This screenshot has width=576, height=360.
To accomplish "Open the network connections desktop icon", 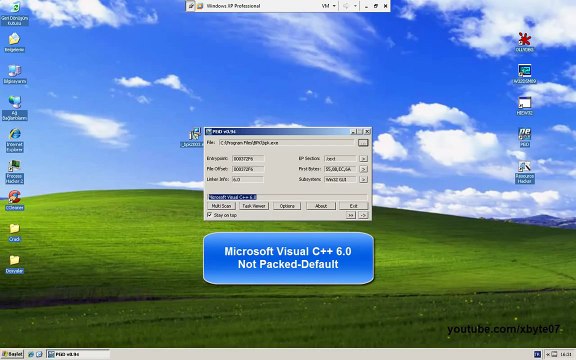I will tap(15, 108).
